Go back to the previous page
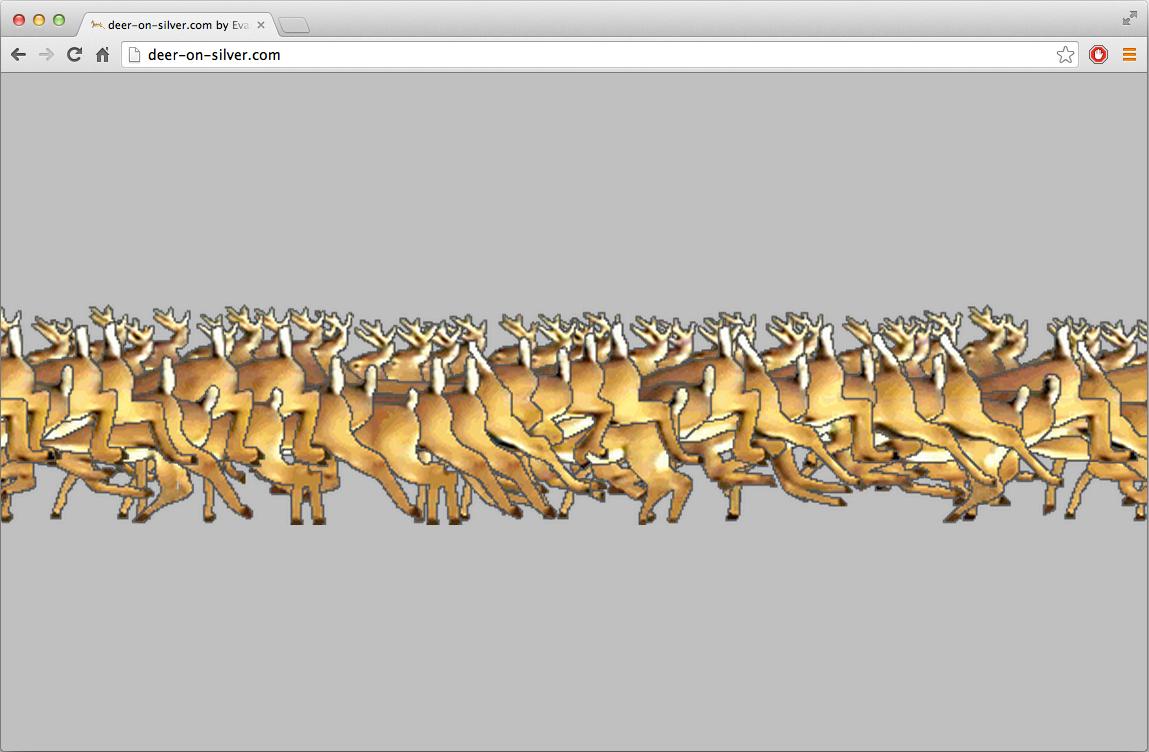The width and height of the screenshot is (1149, 752). [18, 54]
